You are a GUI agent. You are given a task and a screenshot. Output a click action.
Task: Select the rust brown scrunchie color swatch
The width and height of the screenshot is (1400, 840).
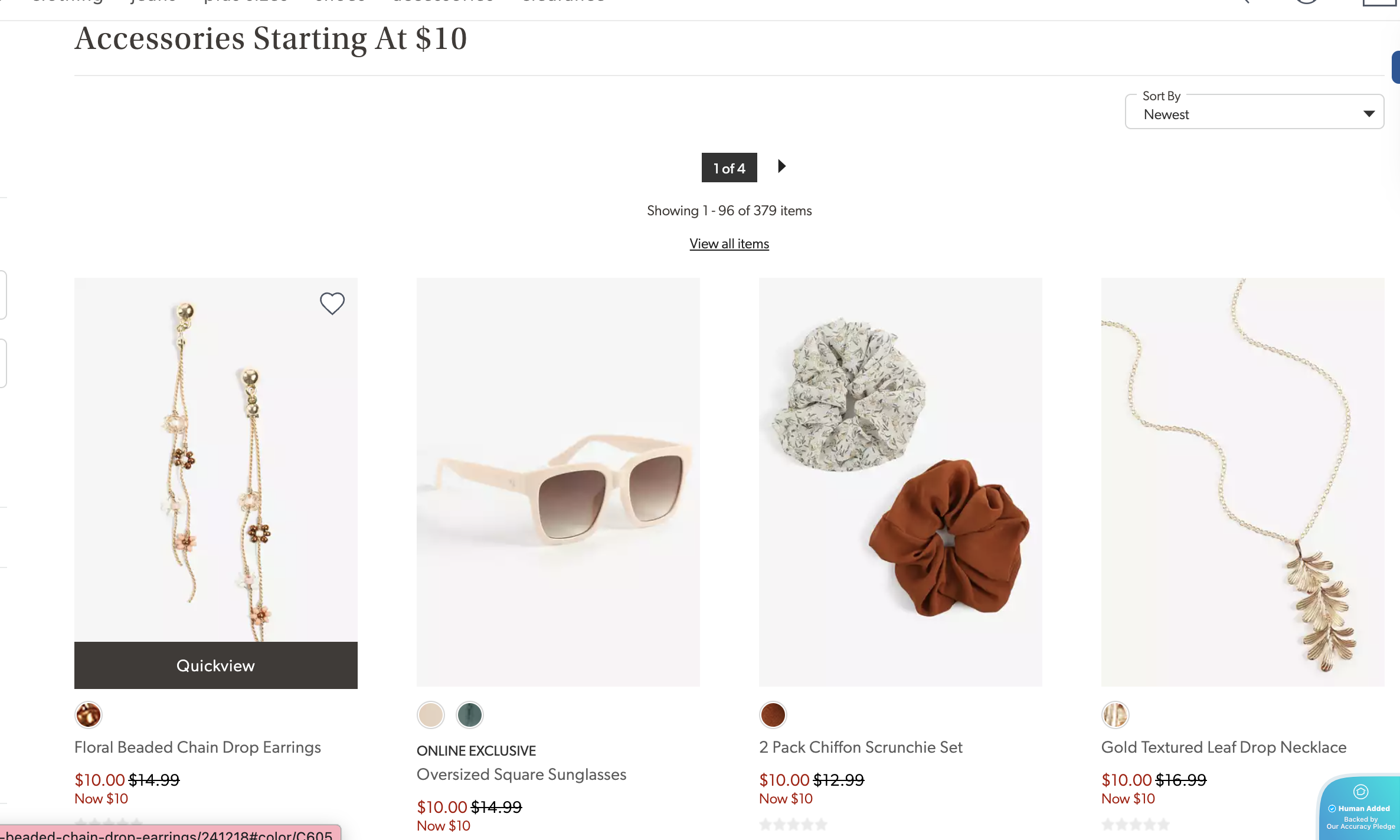click(x=773, y=715)
